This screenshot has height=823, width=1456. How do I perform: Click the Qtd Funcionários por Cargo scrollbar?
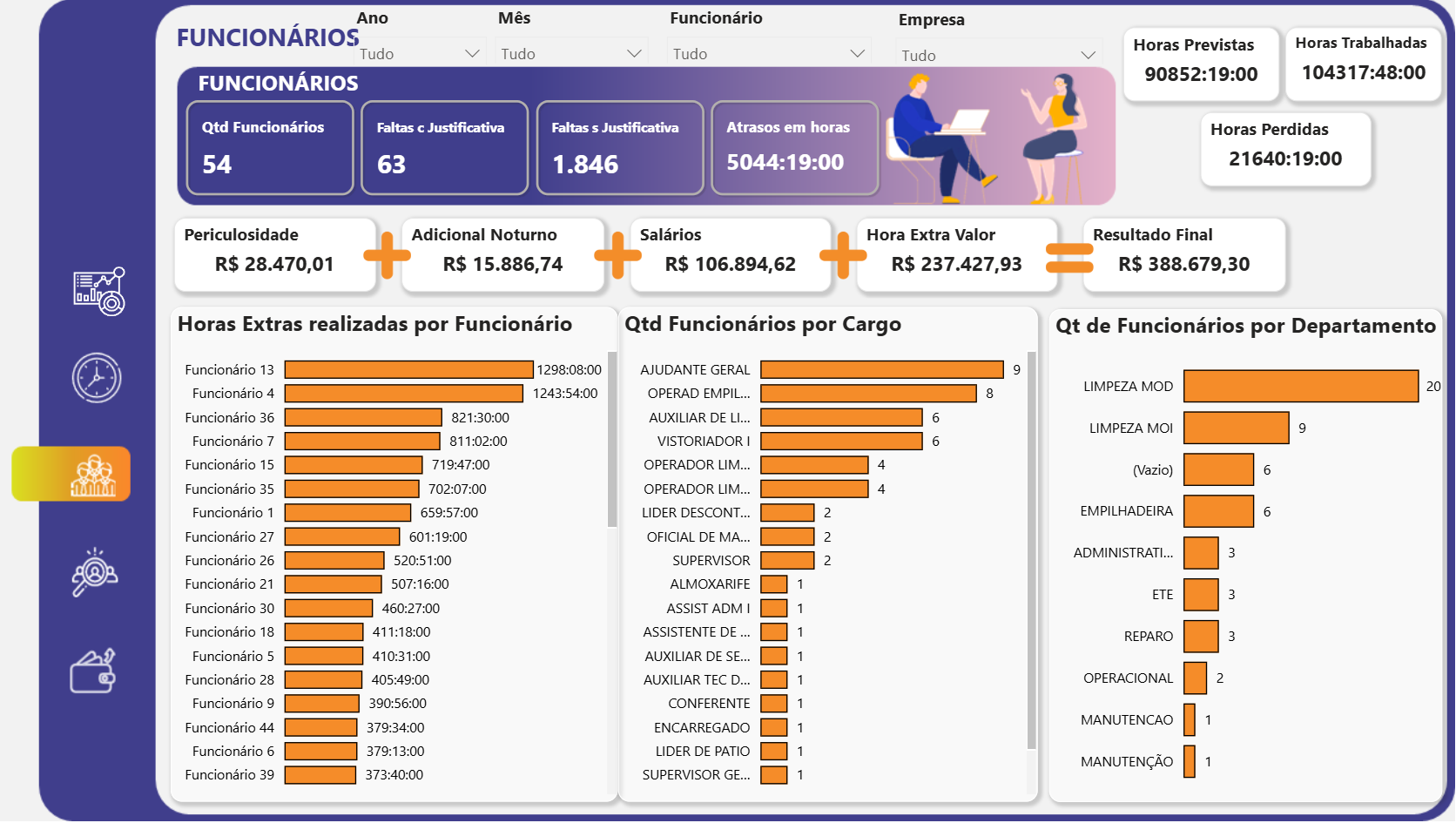pyautogui.click(x=1031, y=549)
